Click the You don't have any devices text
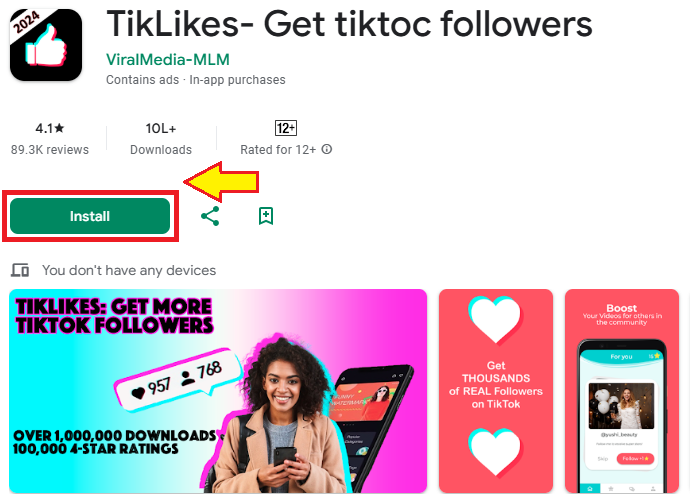690x498 pixels. 129,270
